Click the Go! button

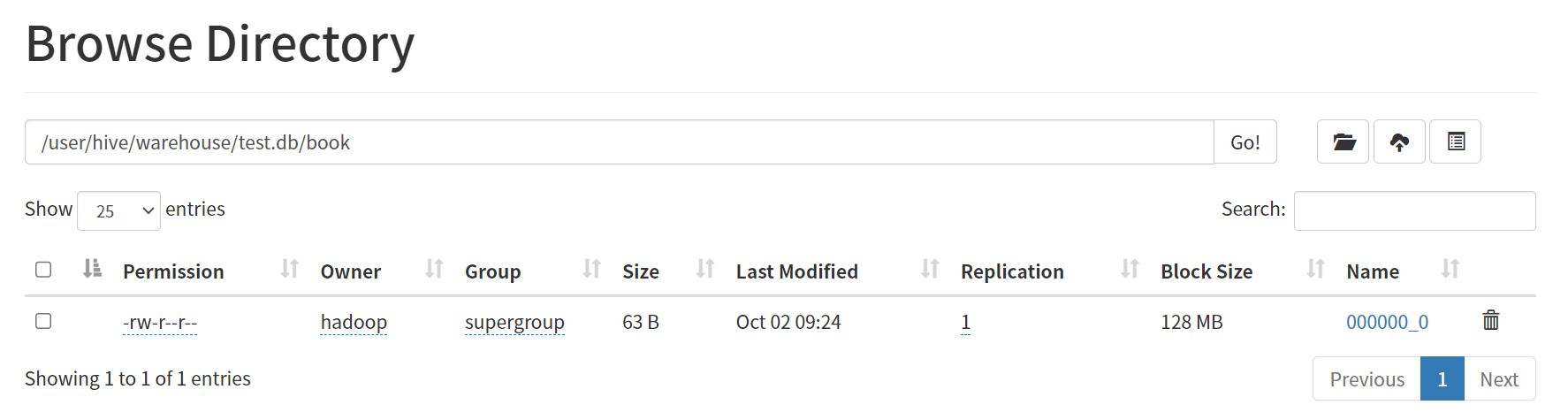(x=1245, y=141)
